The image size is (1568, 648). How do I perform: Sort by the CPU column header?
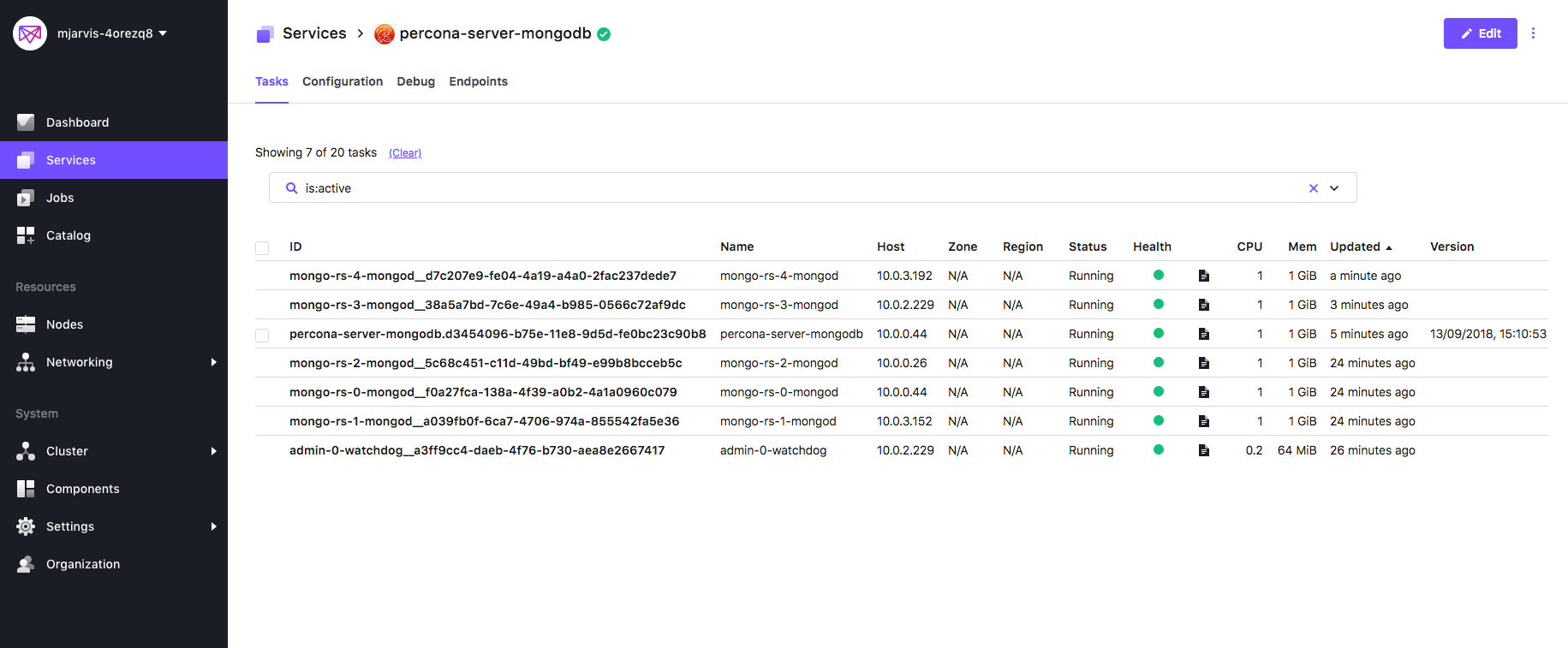tap(1249, 247)
